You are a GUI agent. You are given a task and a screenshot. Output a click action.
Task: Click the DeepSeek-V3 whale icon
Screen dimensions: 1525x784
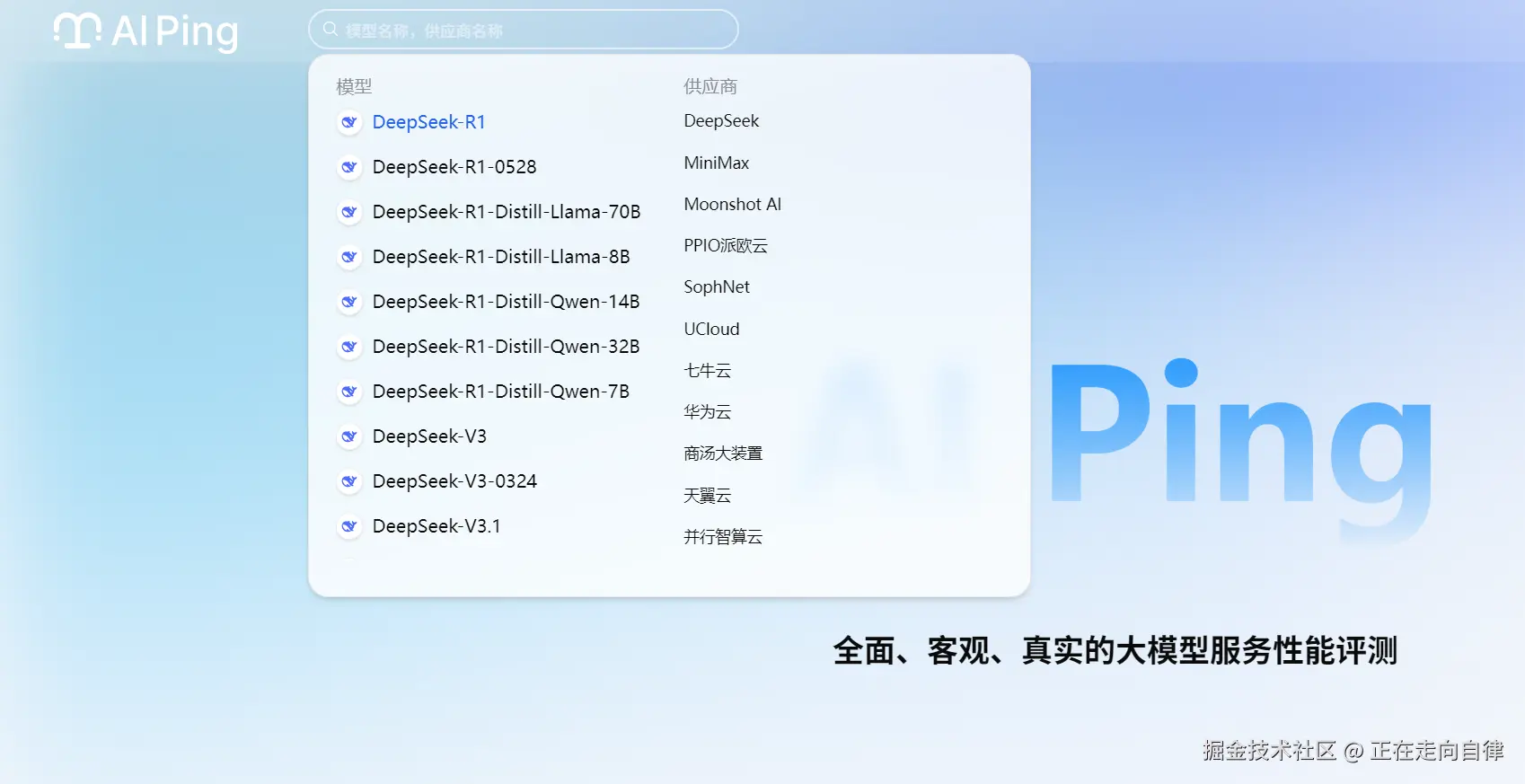click(x=349, y=436)
